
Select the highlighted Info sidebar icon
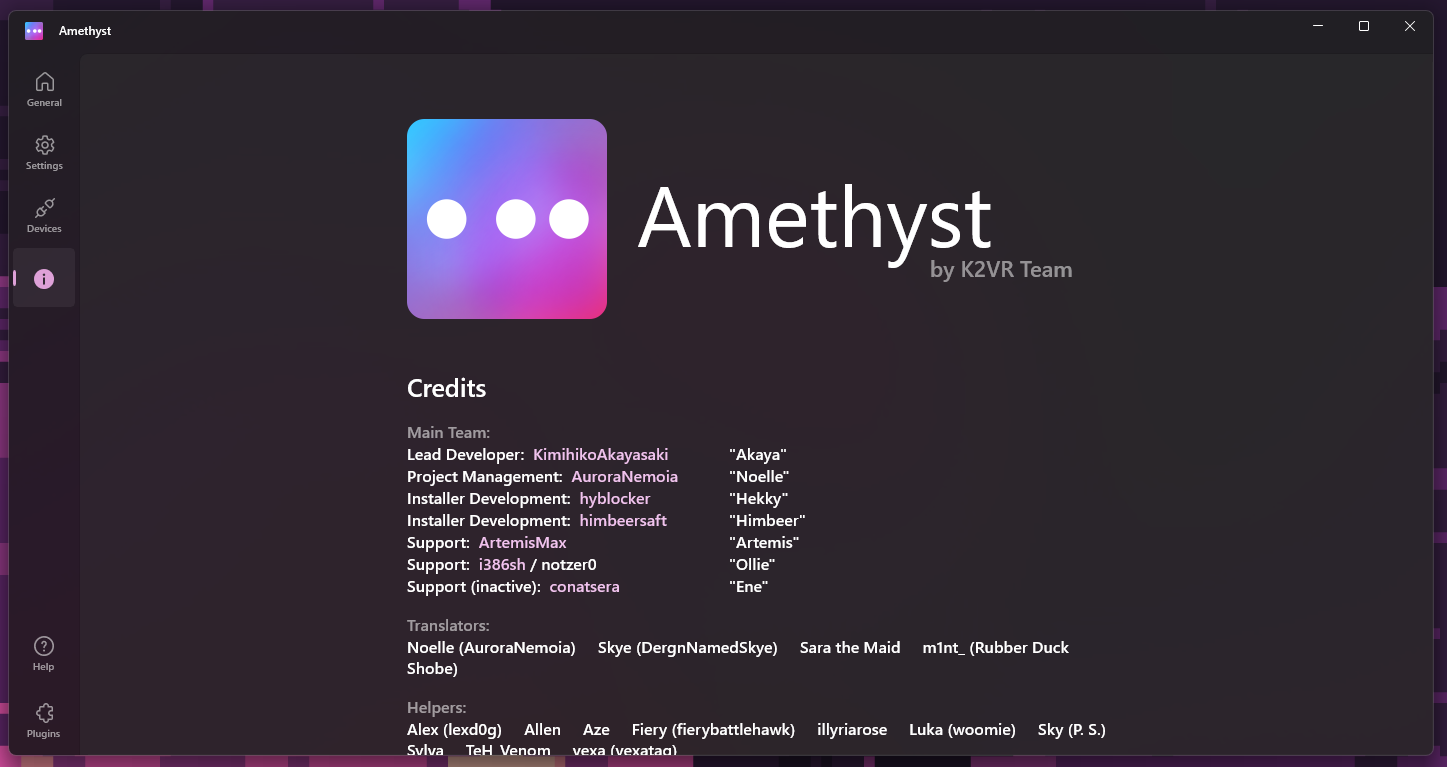[x=44, y=278]
